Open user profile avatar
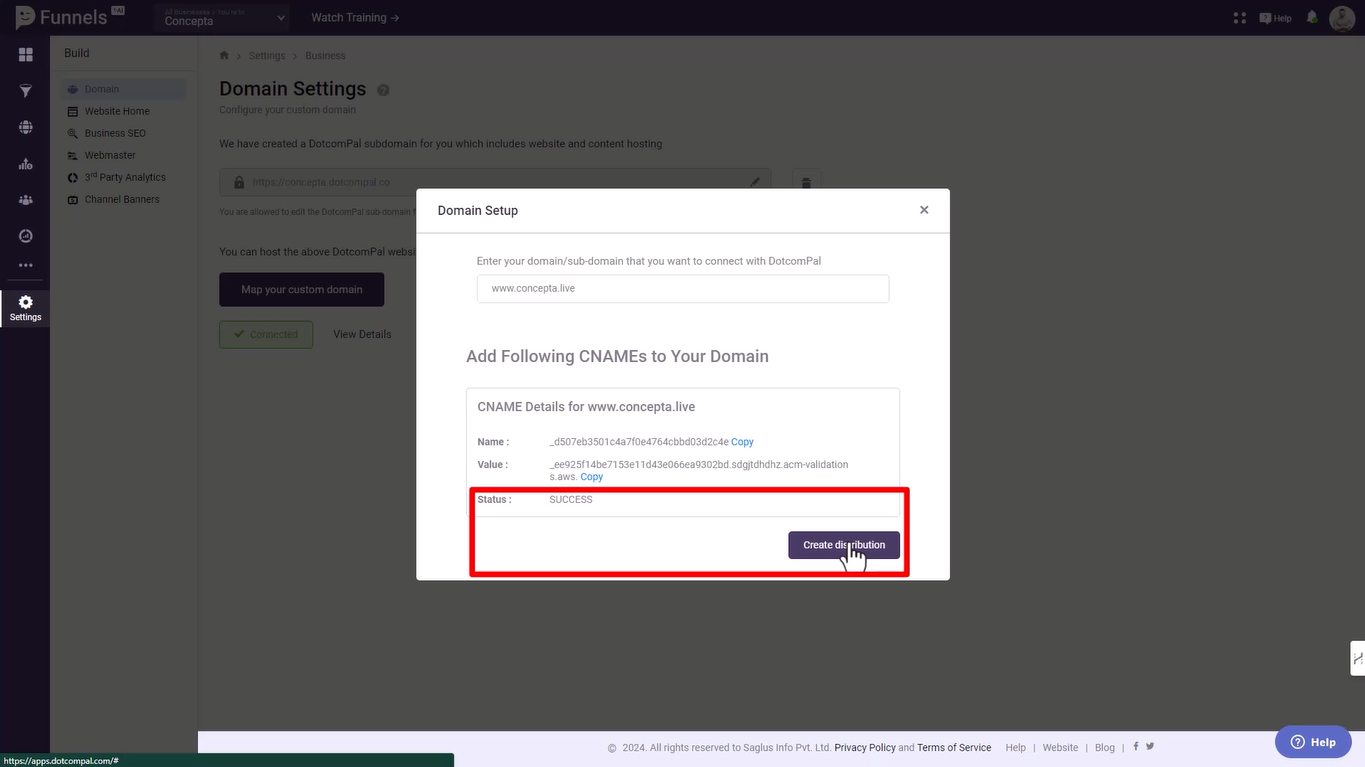Image resolution: width=1365 pixels, height=767 pixels. pyautogui.click(x=1342, y=18)
